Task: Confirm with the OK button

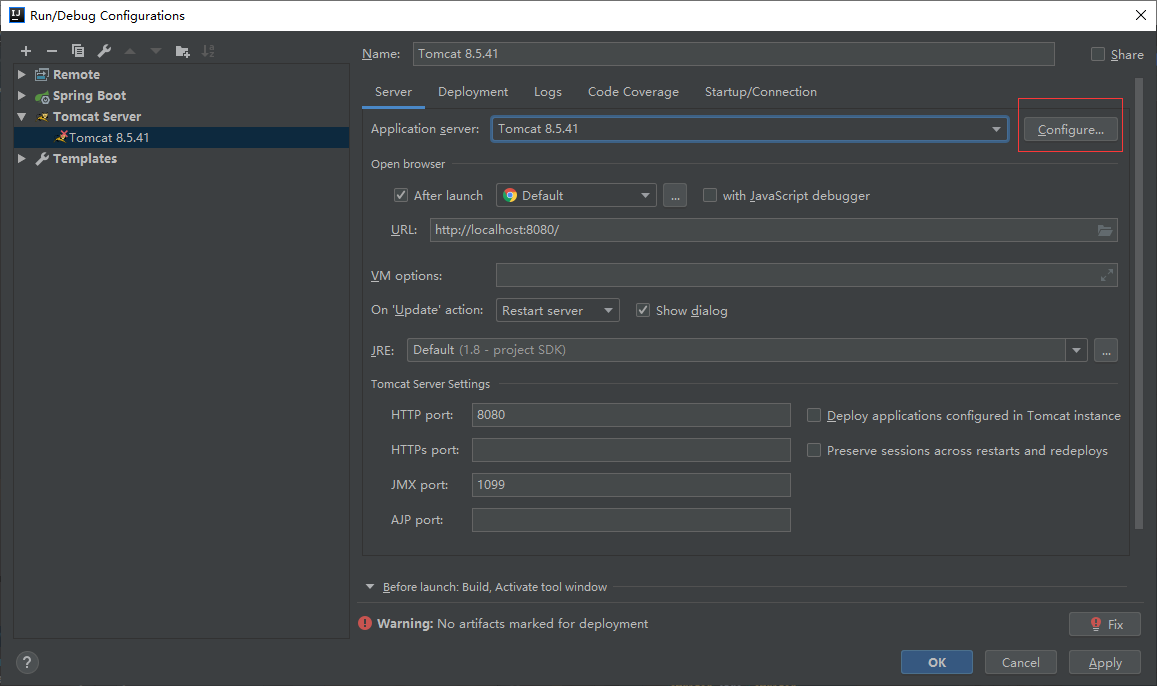Action: pyautogui.click(x=936, y=662)
